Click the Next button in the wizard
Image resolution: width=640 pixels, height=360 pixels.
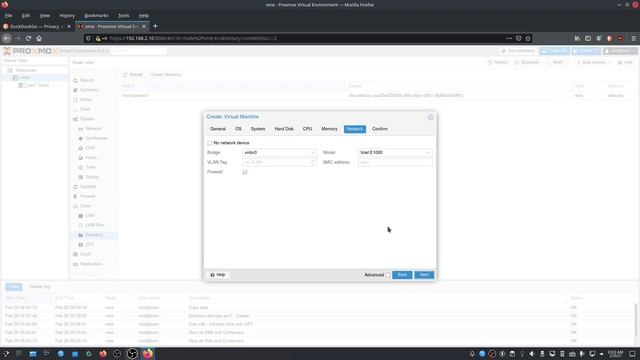[x=424, y=275]
